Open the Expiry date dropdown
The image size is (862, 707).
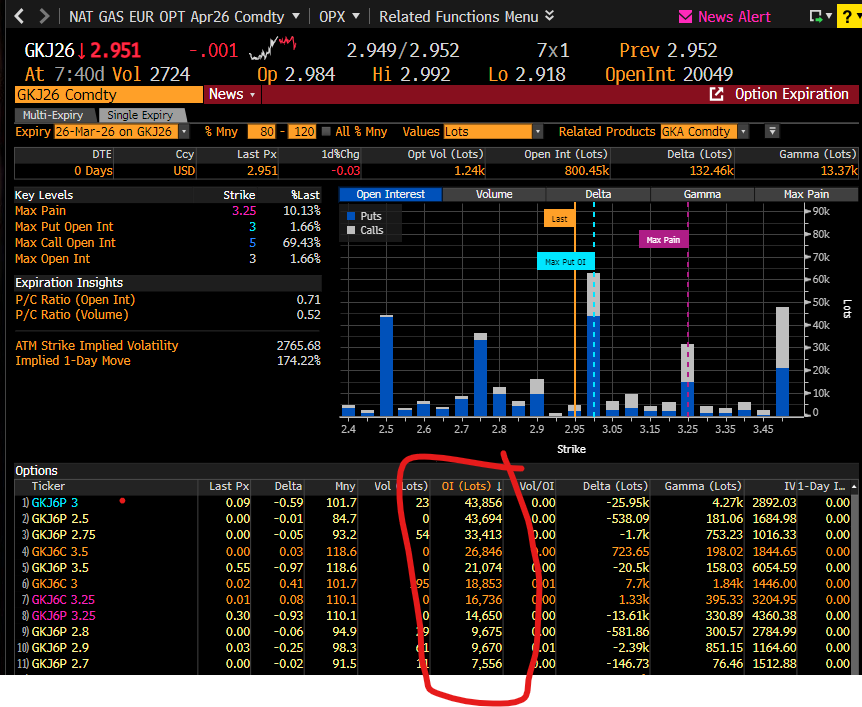pyautogui.click(x=184, y=131)
